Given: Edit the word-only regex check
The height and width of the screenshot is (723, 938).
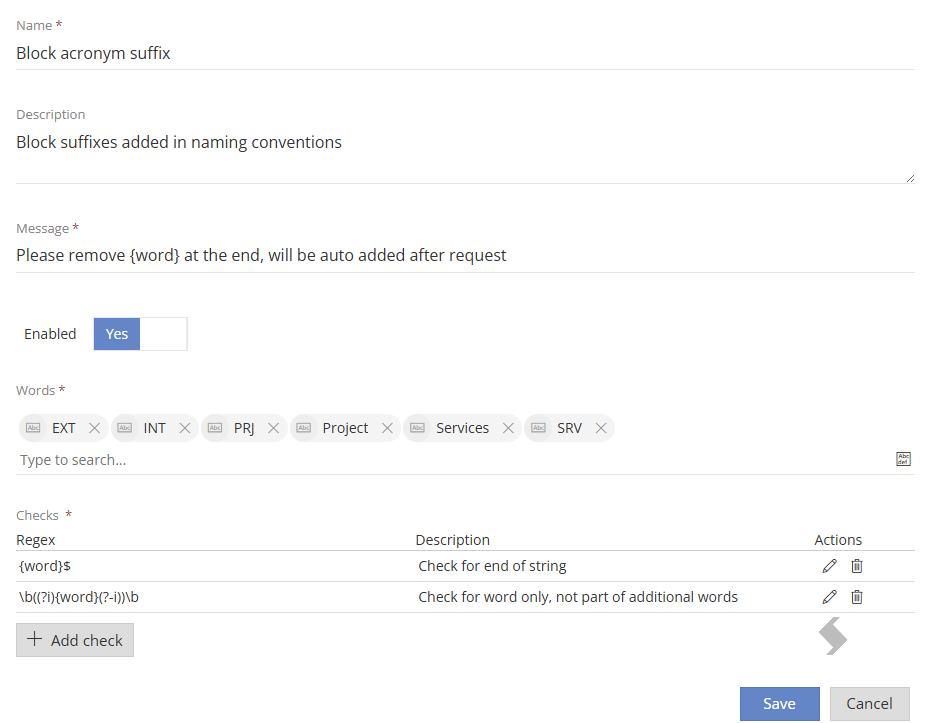Looking at the screenshot, I should point(829,597).
